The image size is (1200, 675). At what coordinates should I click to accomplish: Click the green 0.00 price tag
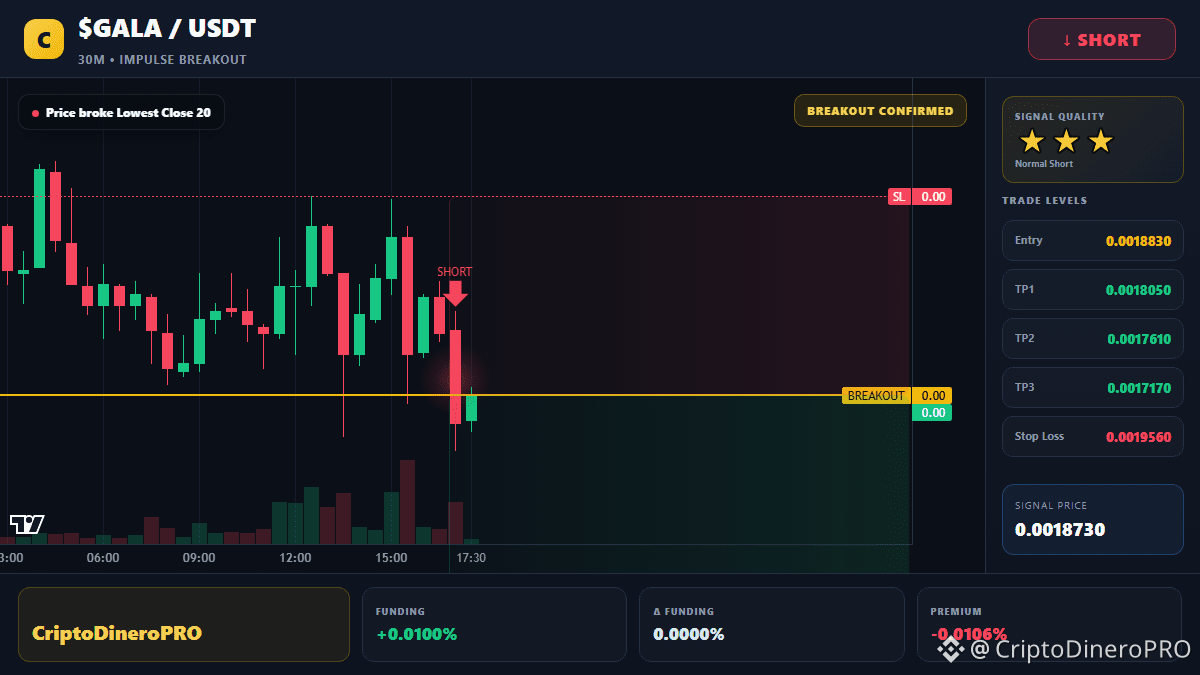(932, 413)
